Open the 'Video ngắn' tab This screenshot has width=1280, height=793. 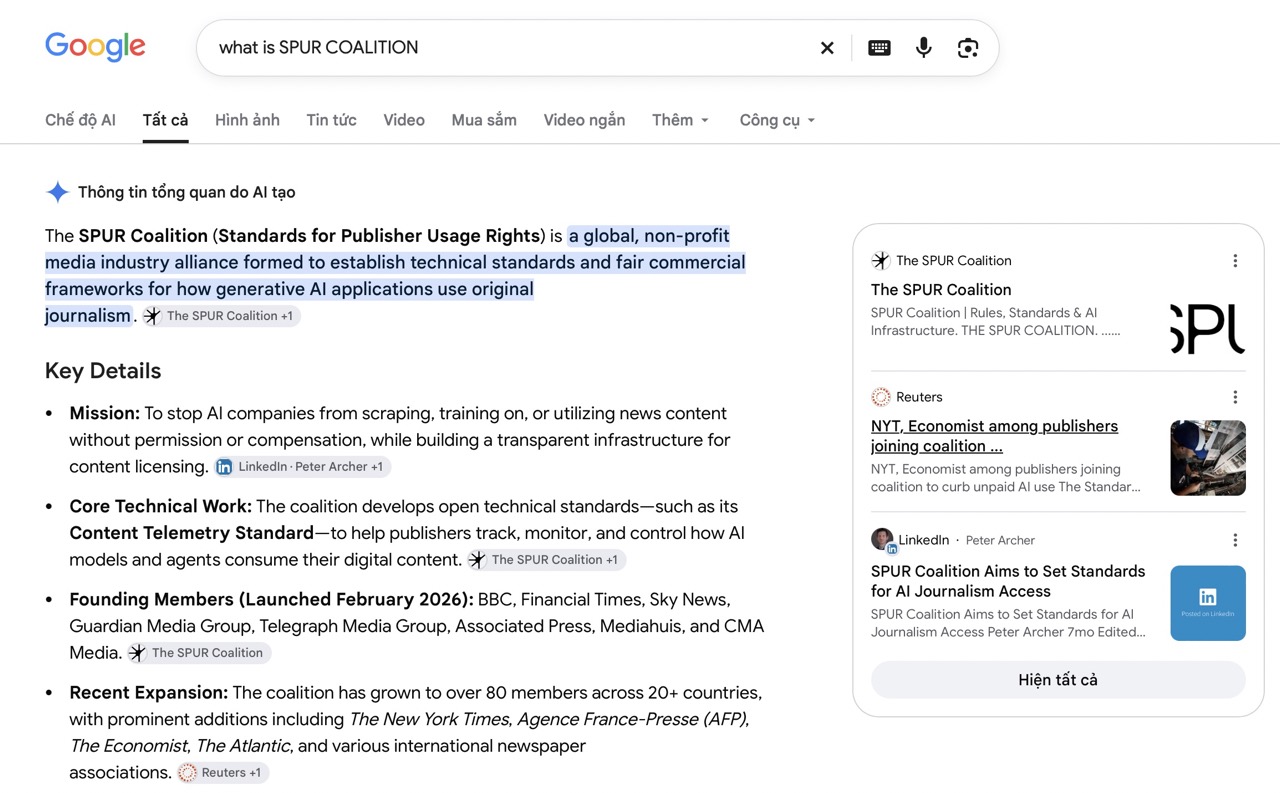coord(584,120)
